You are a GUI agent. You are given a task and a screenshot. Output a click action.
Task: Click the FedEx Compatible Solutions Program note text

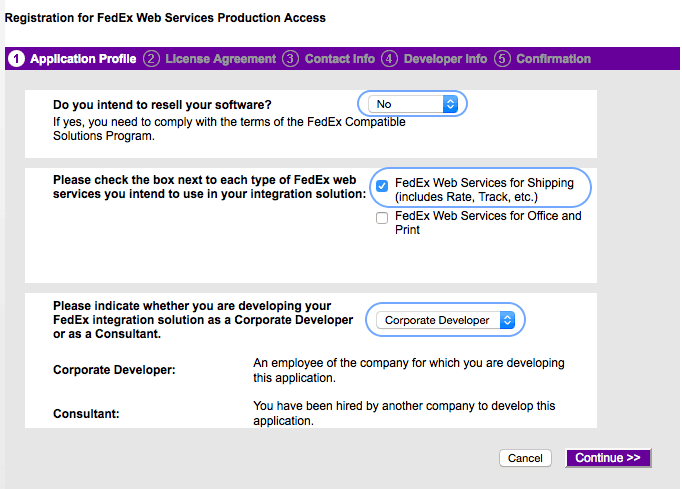229,129
